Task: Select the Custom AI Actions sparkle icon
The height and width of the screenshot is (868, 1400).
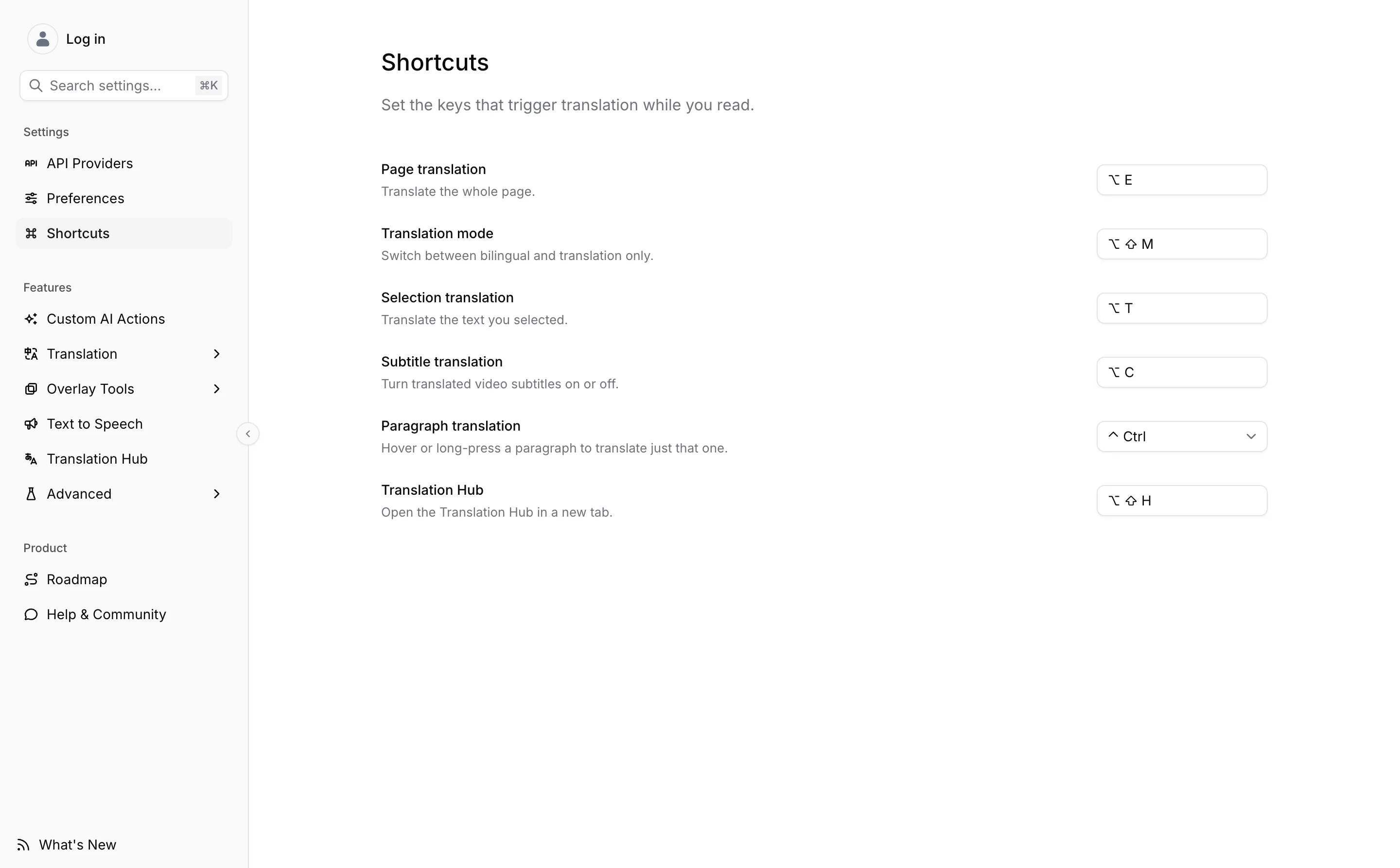Action: pos(31,319)
